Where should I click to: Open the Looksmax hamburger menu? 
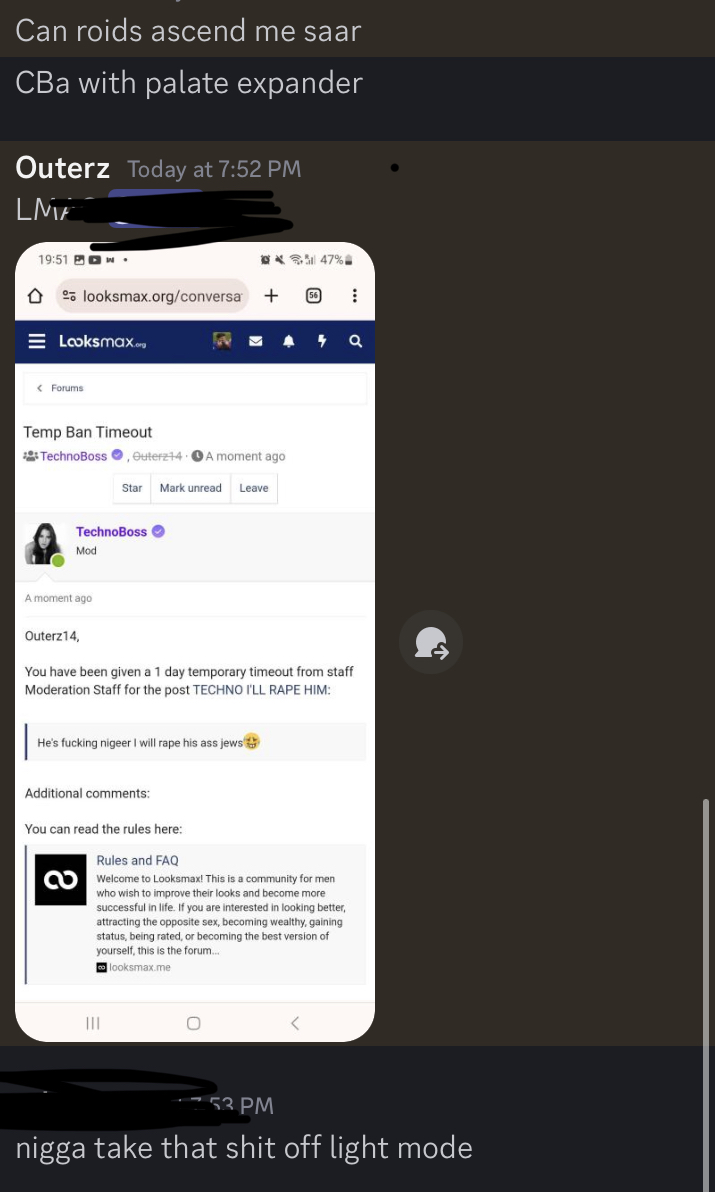coord(36,341)
